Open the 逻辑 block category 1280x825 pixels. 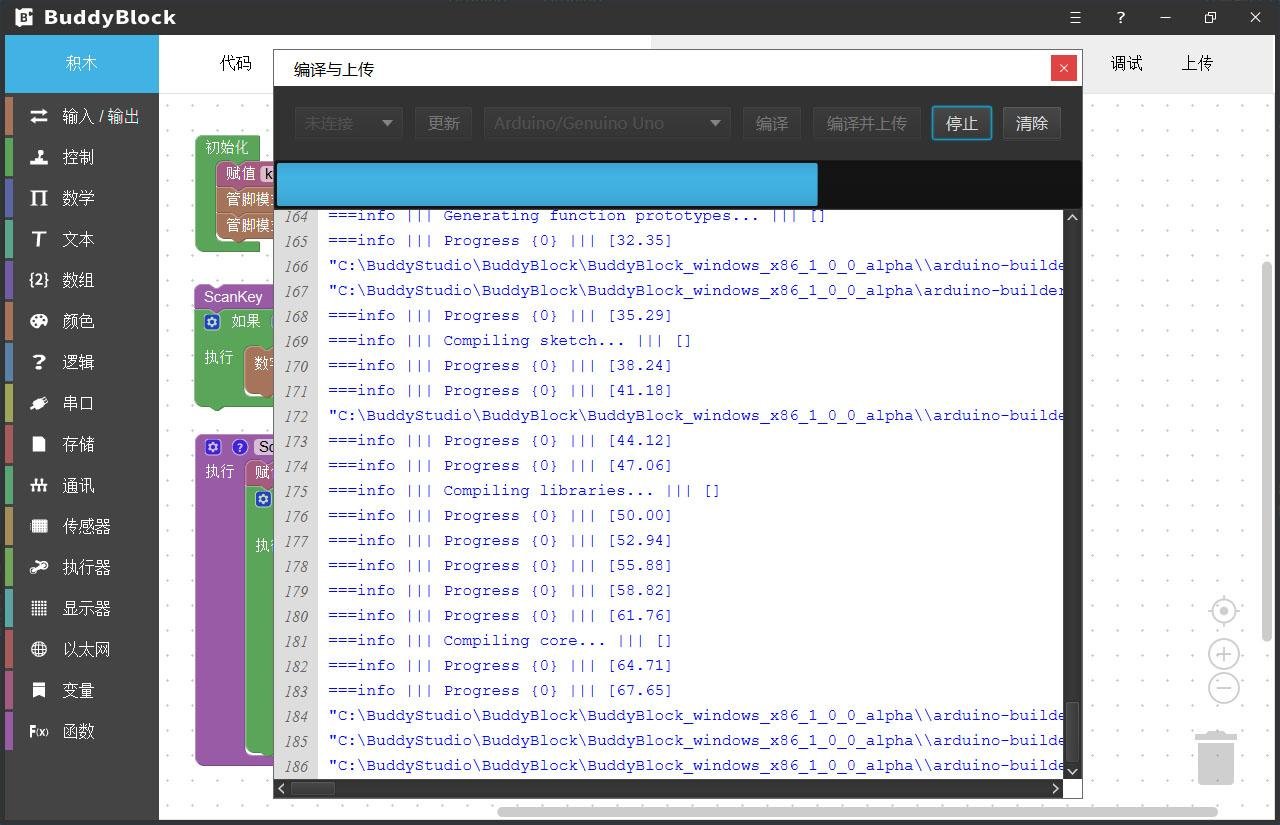tap(82, 362)
